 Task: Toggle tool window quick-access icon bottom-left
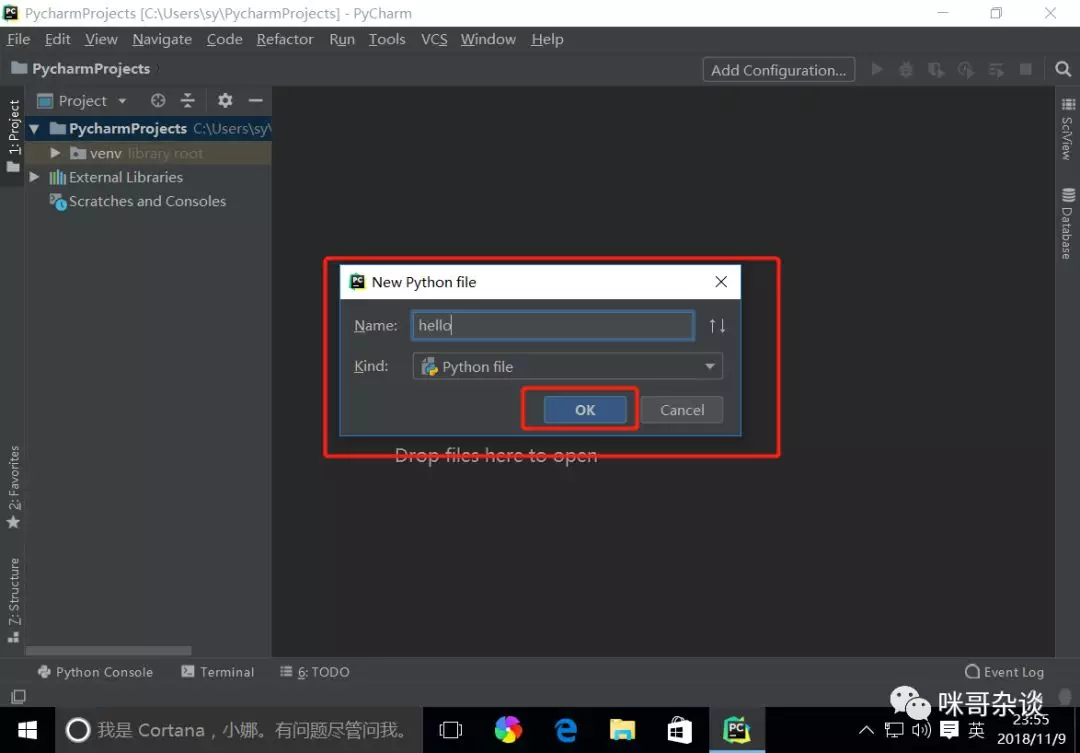[x=19, y=697]
